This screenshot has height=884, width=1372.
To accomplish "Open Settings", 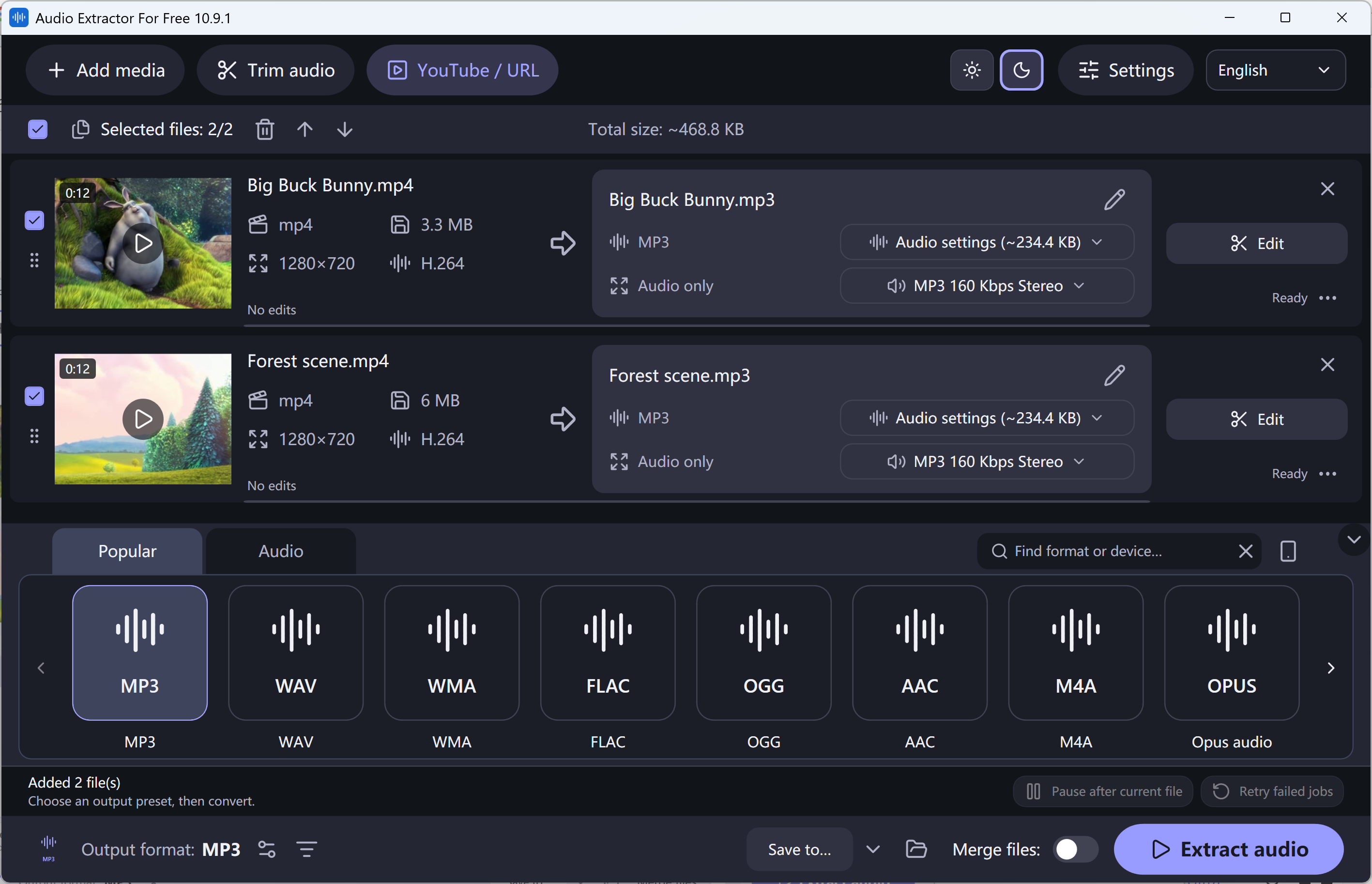I will (1126, 70).
